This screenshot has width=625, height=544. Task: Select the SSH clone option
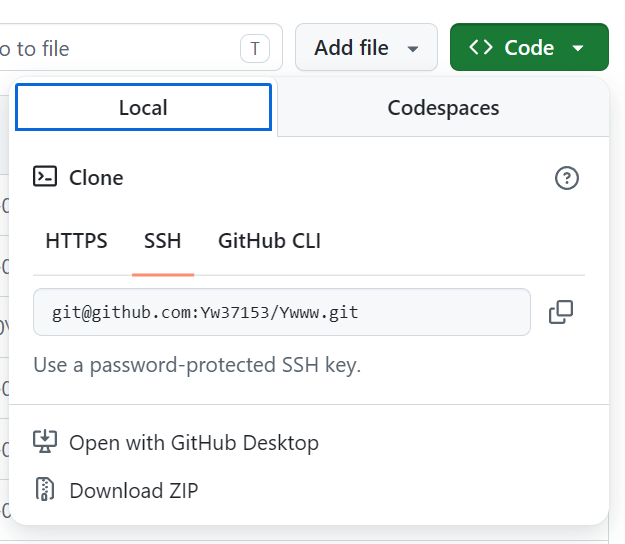[163, 241]
